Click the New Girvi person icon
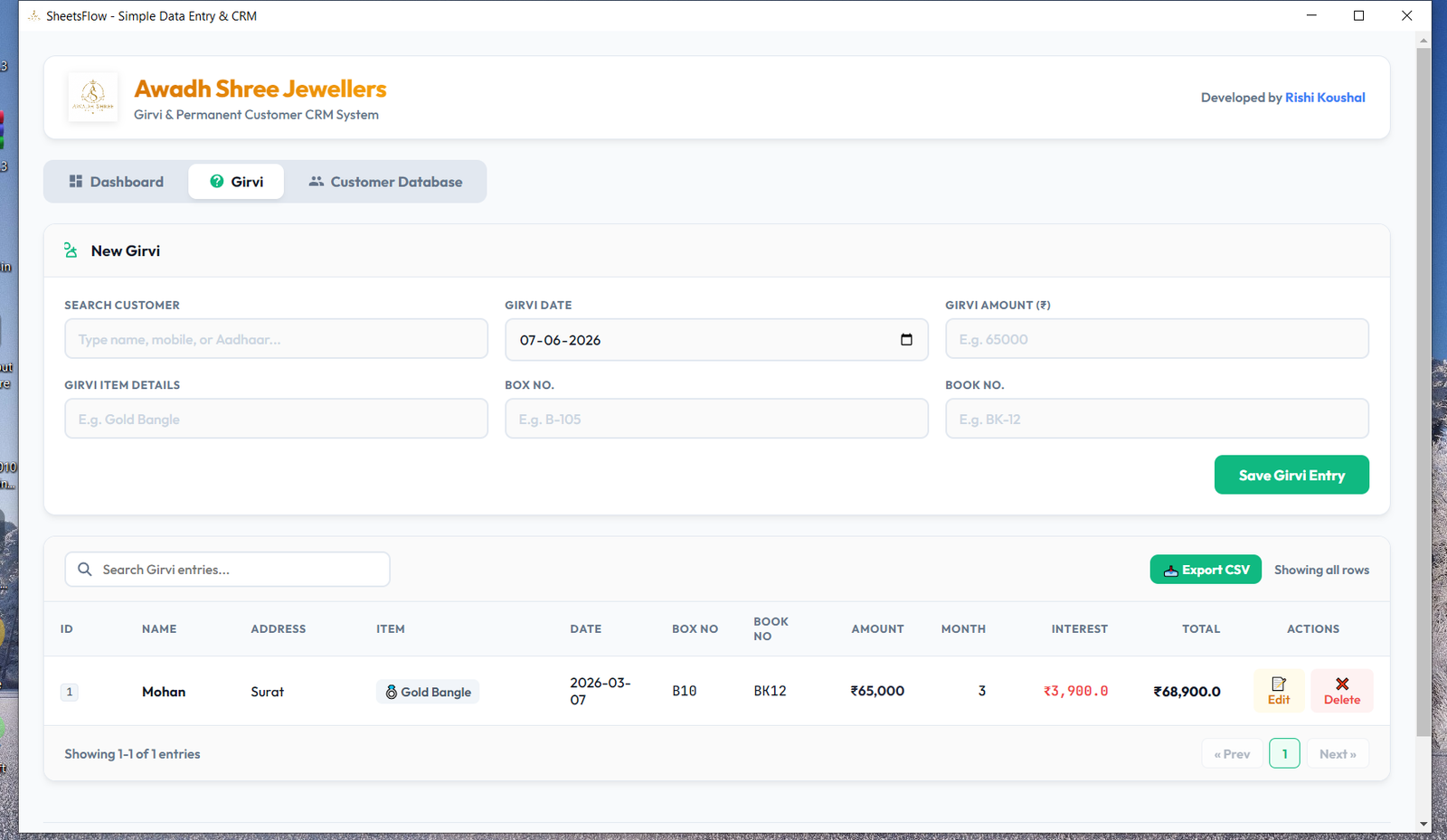Viewport: 1447px width, 840px height. (71, 250)
